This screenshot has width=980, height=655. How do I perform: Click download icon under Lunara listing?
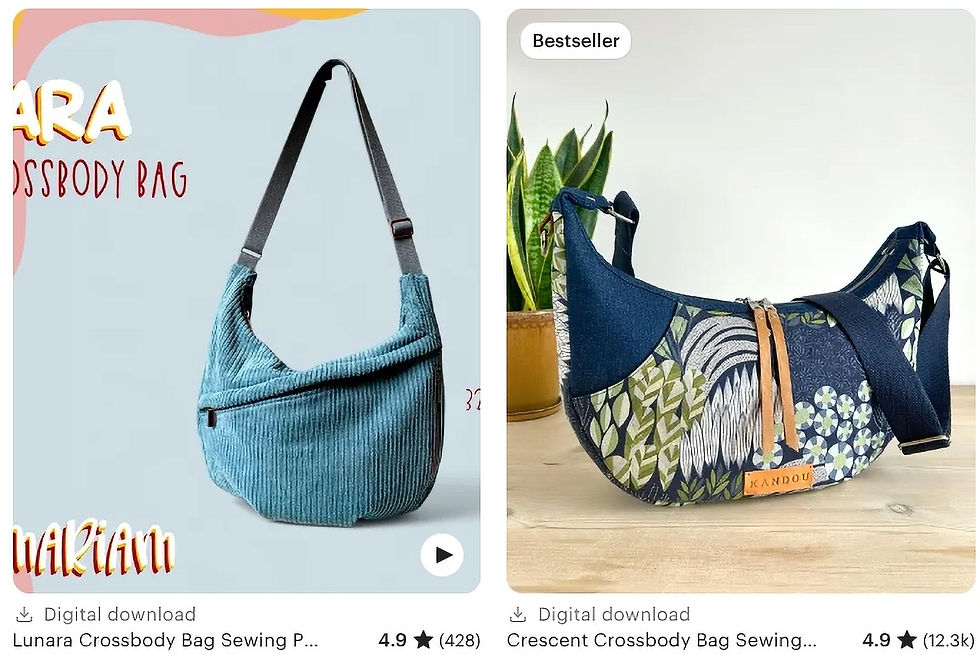pos(24,614)
